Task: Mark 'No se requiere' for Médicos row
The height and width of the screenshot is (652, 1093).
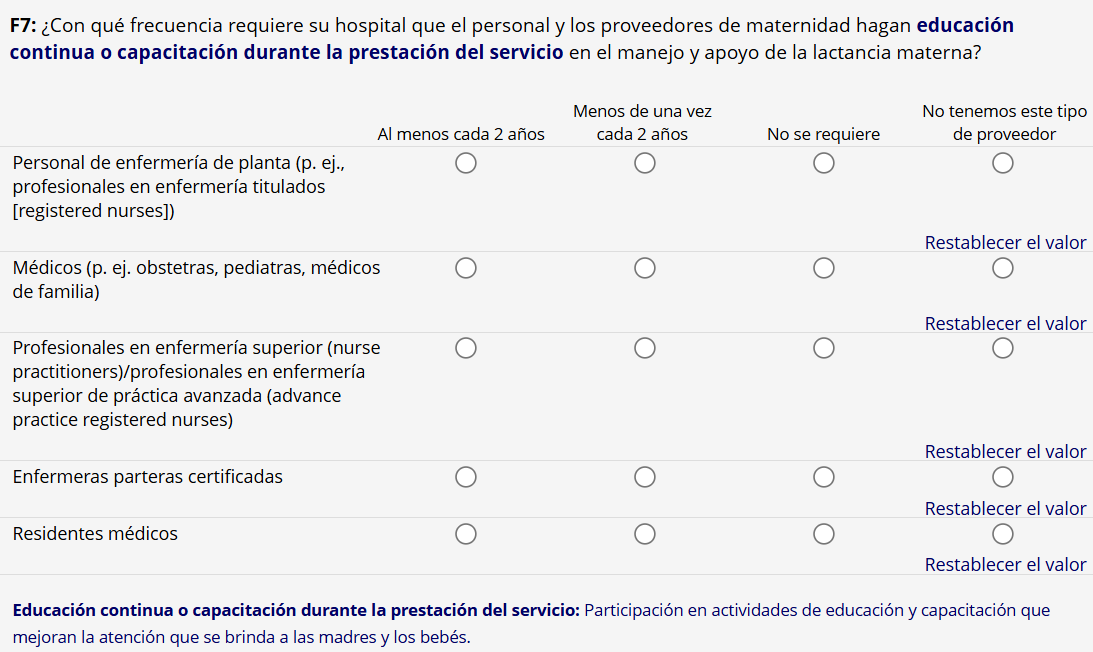Action: pos(823,268)
